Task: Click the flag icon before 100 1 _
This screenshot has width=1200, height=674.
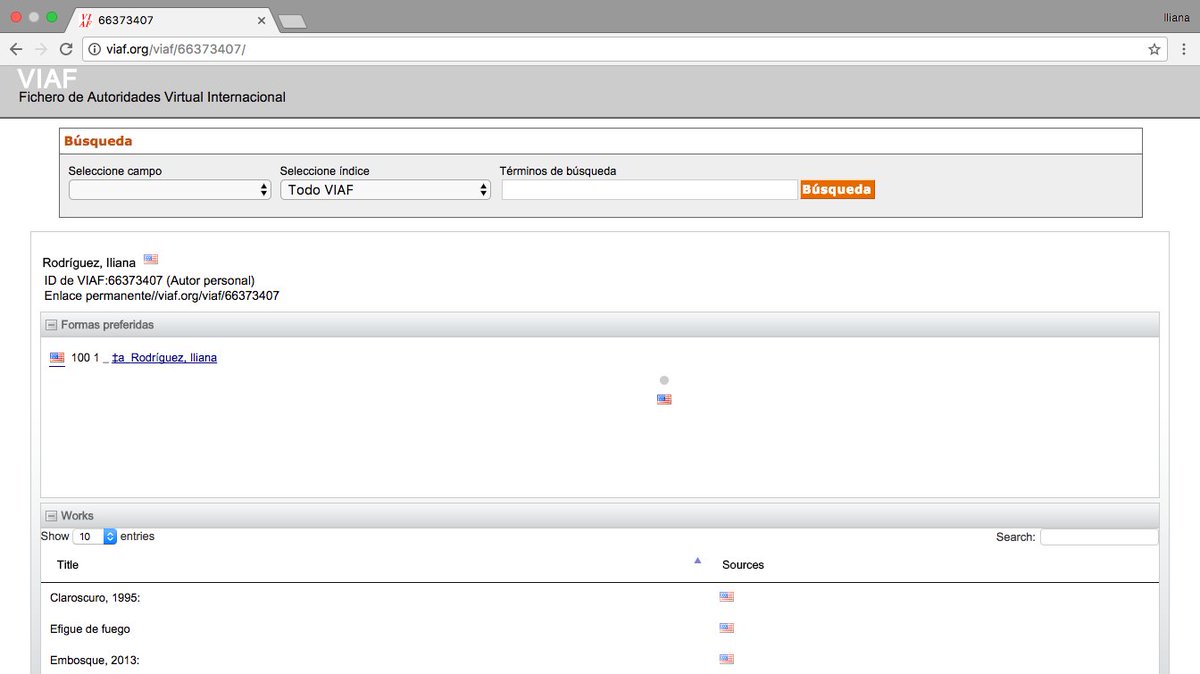Action: click(57, 357)
